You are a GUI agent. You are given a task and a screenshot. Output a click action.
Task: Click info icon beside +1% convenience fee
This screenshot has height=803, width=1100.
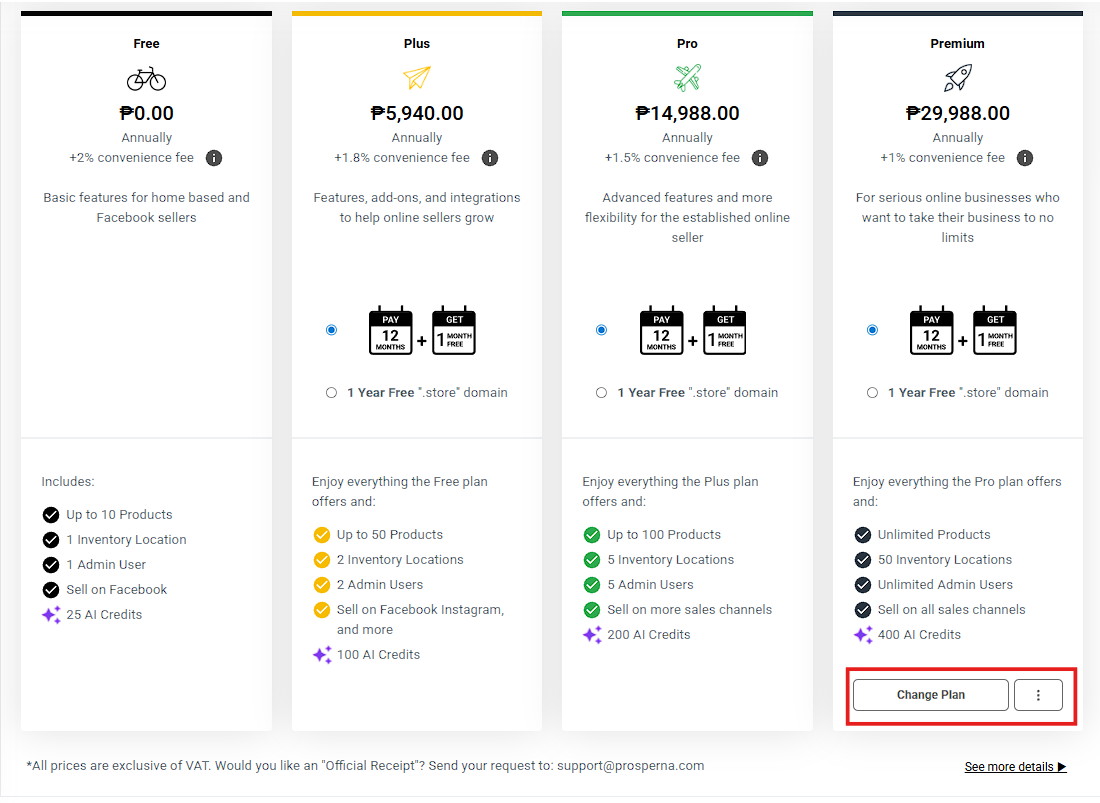tap(1025, 158)
